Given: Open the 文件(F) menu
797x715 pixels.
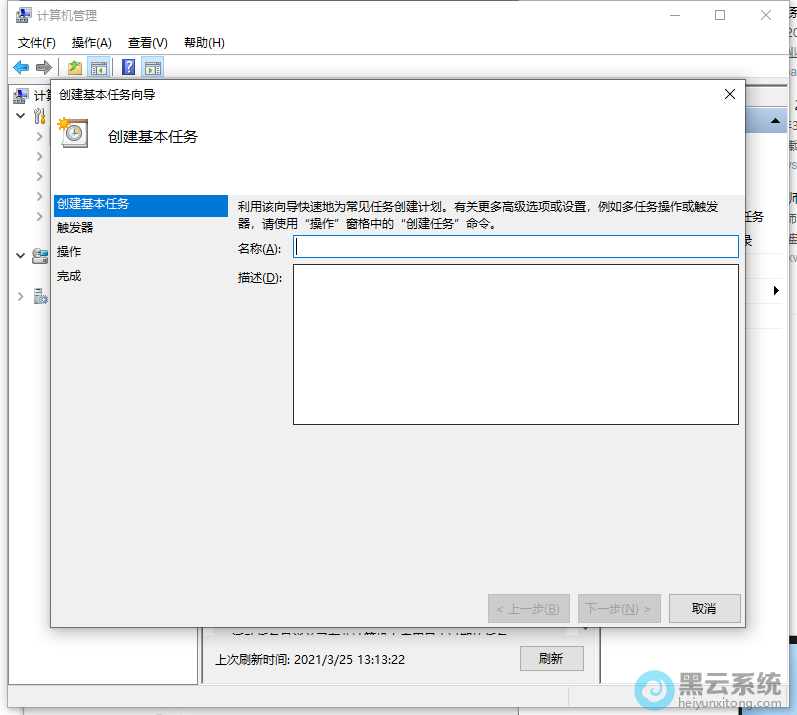Looking at the screenshot, I should click(37, 43).
